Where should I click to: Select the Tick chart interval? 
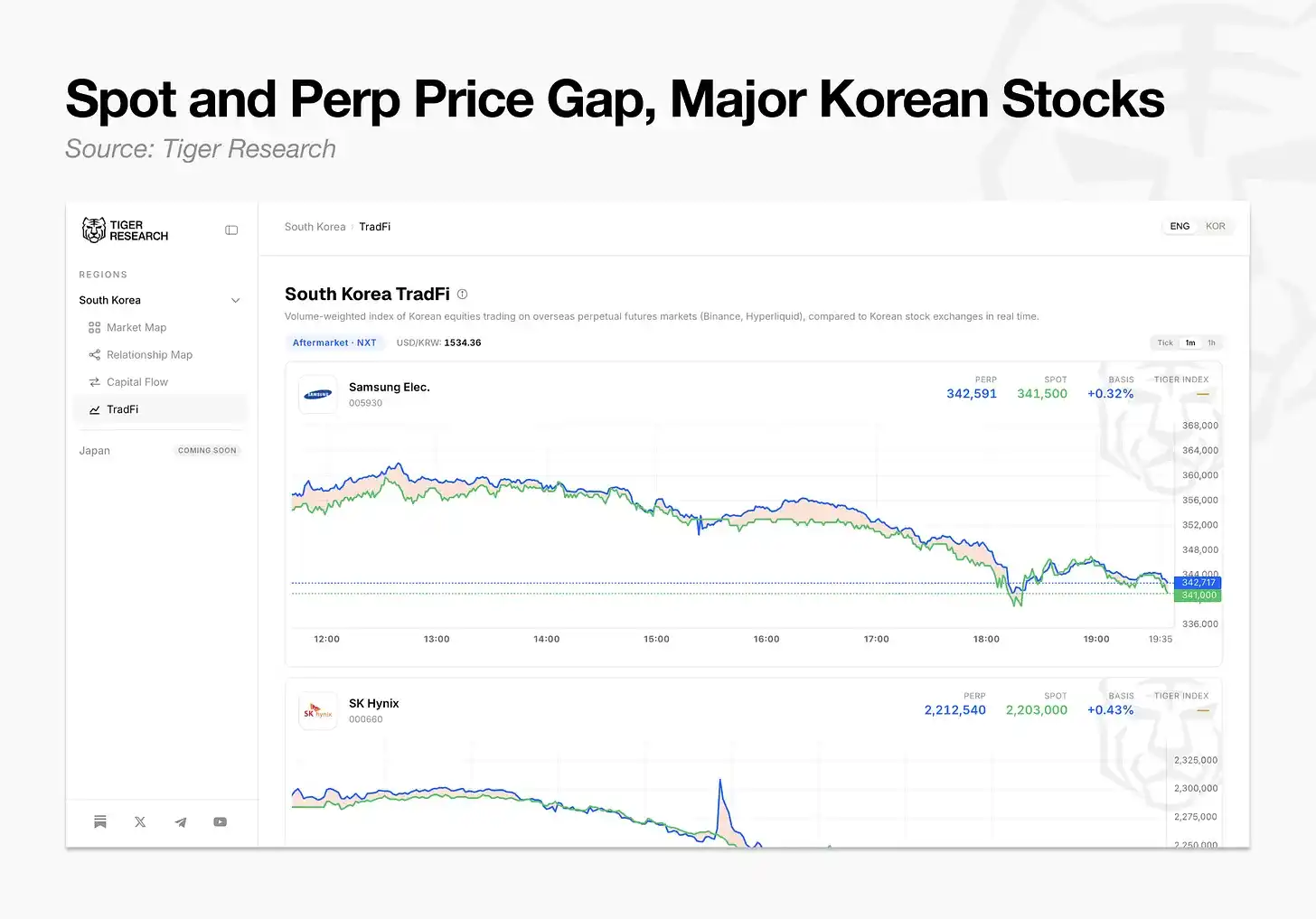(1165, 343)
